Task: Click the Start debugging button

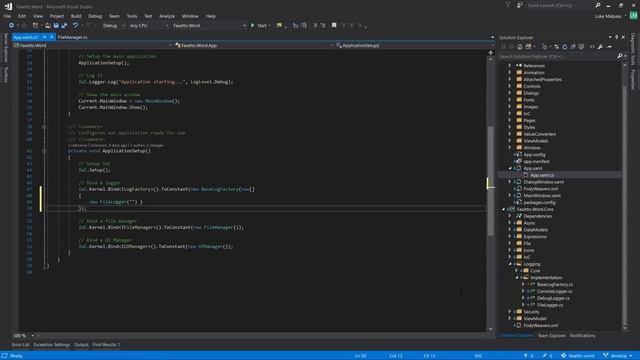Action: click(260, 26)
